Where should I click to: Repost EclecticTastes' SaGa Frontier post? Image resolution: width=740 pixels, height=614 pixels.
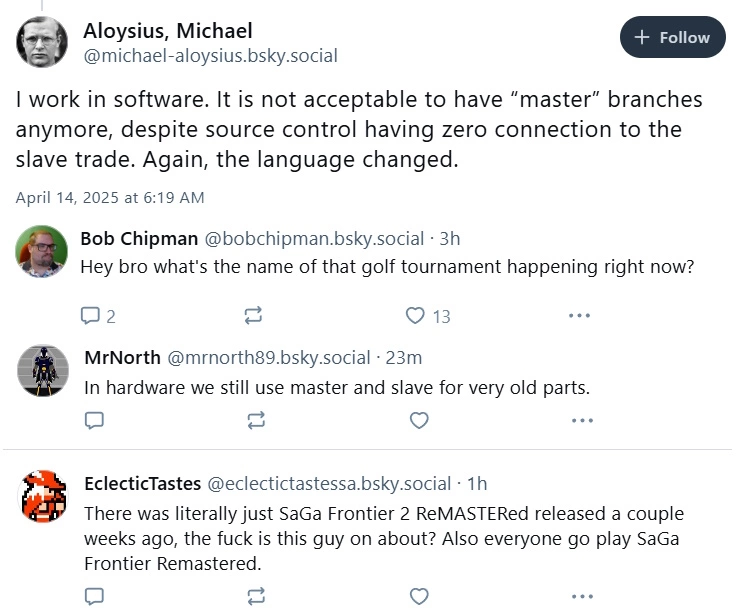(256, 597)
